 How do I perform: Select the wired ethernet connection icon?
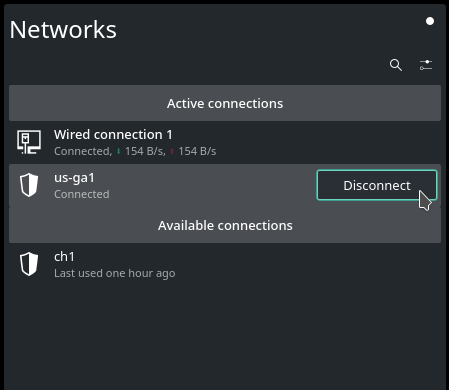click(29, 142)
